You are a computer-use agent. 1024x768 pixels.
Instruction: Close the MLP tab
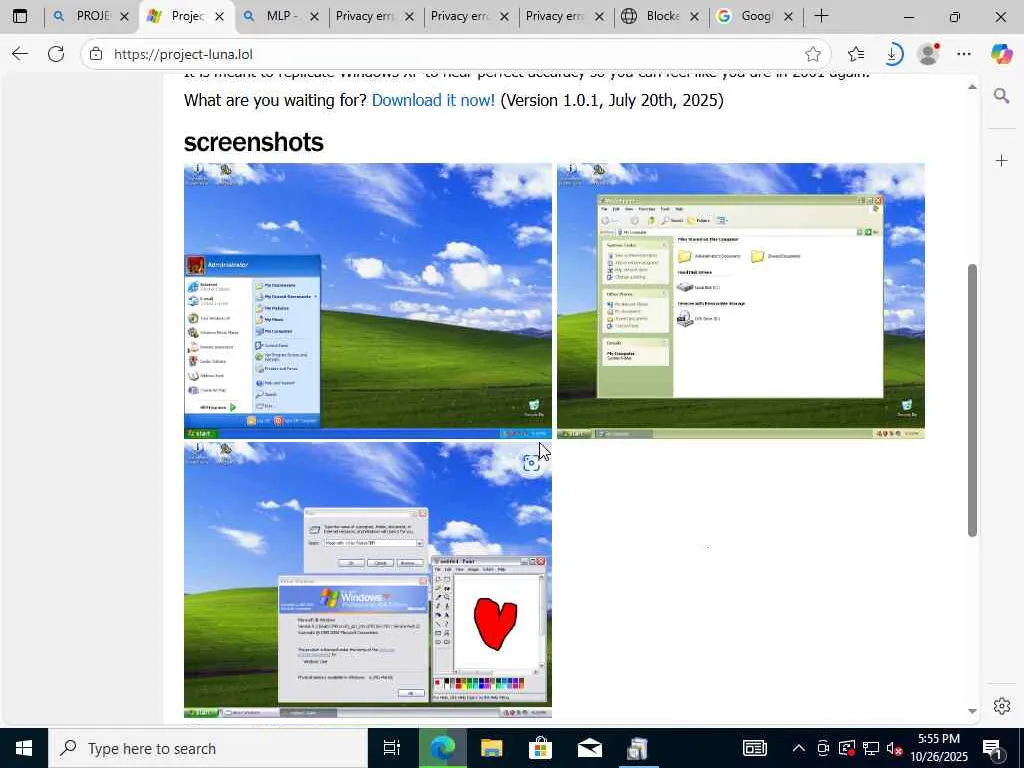314,17
